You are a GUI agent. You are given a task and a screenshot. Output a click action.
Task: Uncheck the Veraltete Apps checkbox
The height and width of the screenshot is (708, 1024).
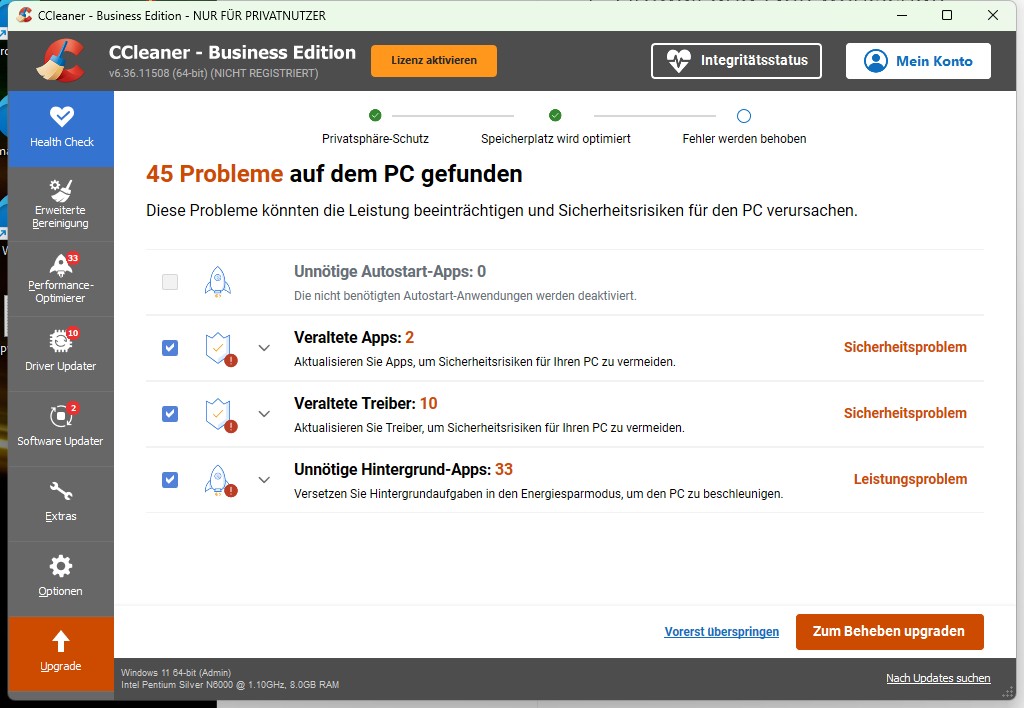point(170,348)
